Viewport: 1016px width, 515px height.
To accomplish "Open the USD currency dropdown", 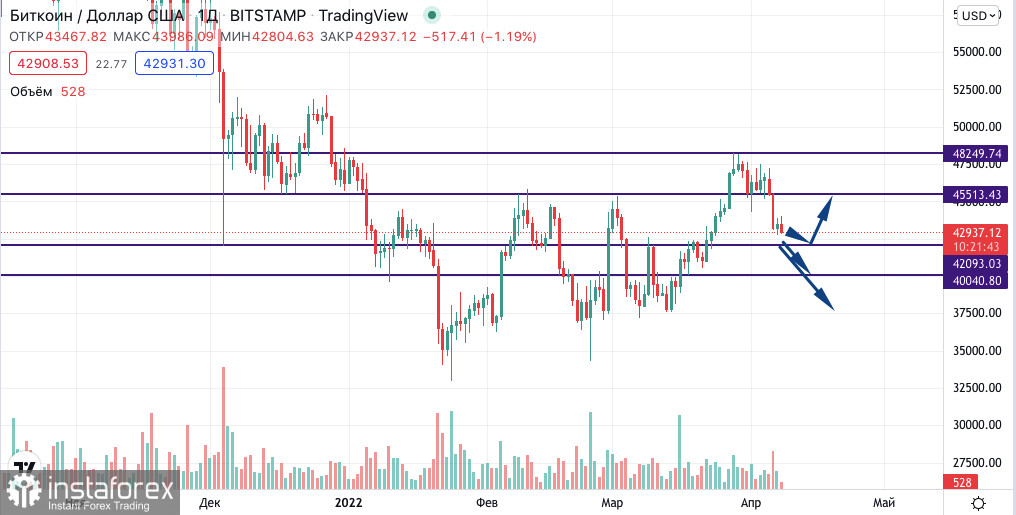I will pos(980,15).
